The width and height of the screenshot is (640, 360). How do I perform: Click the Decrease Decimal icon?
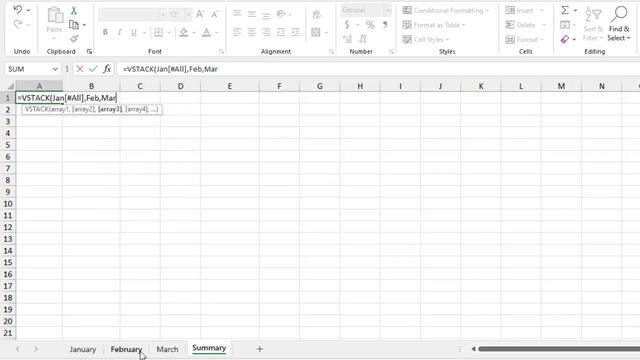point(362,39)
